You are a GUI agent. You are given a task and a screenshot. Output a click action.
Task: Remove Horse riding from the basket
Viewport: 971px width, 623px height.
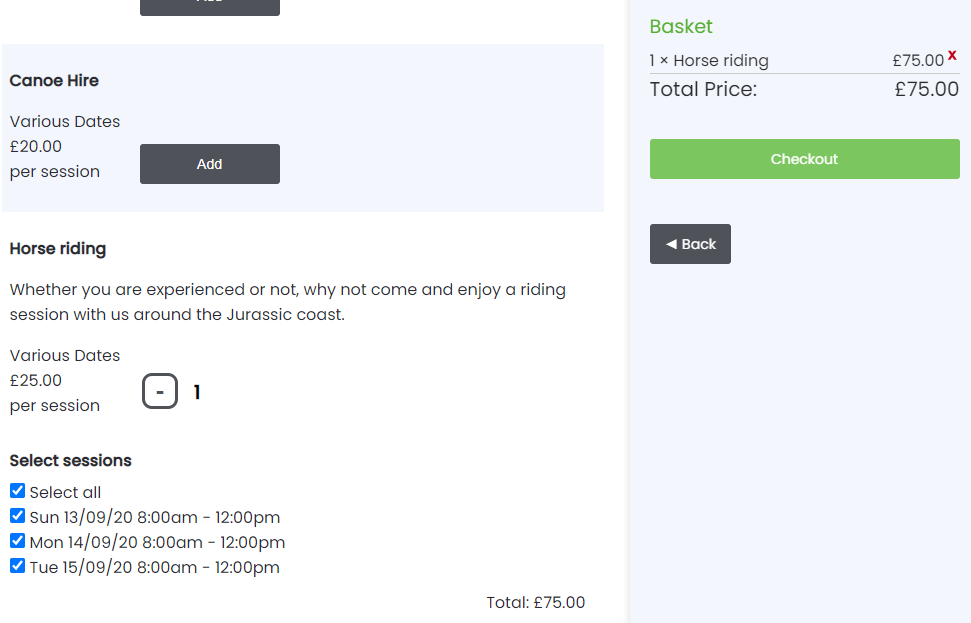[952, 56]
